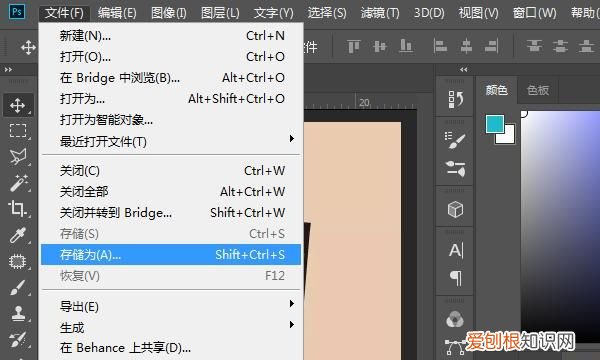Open the Paragraph panel icon
Viewport: 600px width, 360px height.
(x=455, y=278)
